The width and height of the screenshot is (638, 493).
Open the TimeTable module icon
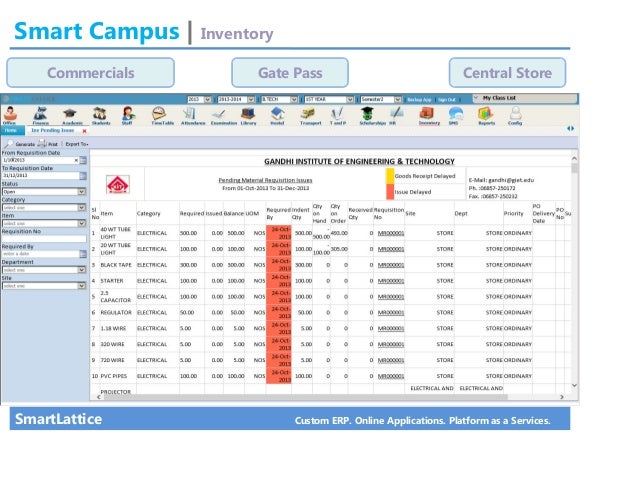tap(162, 115)
